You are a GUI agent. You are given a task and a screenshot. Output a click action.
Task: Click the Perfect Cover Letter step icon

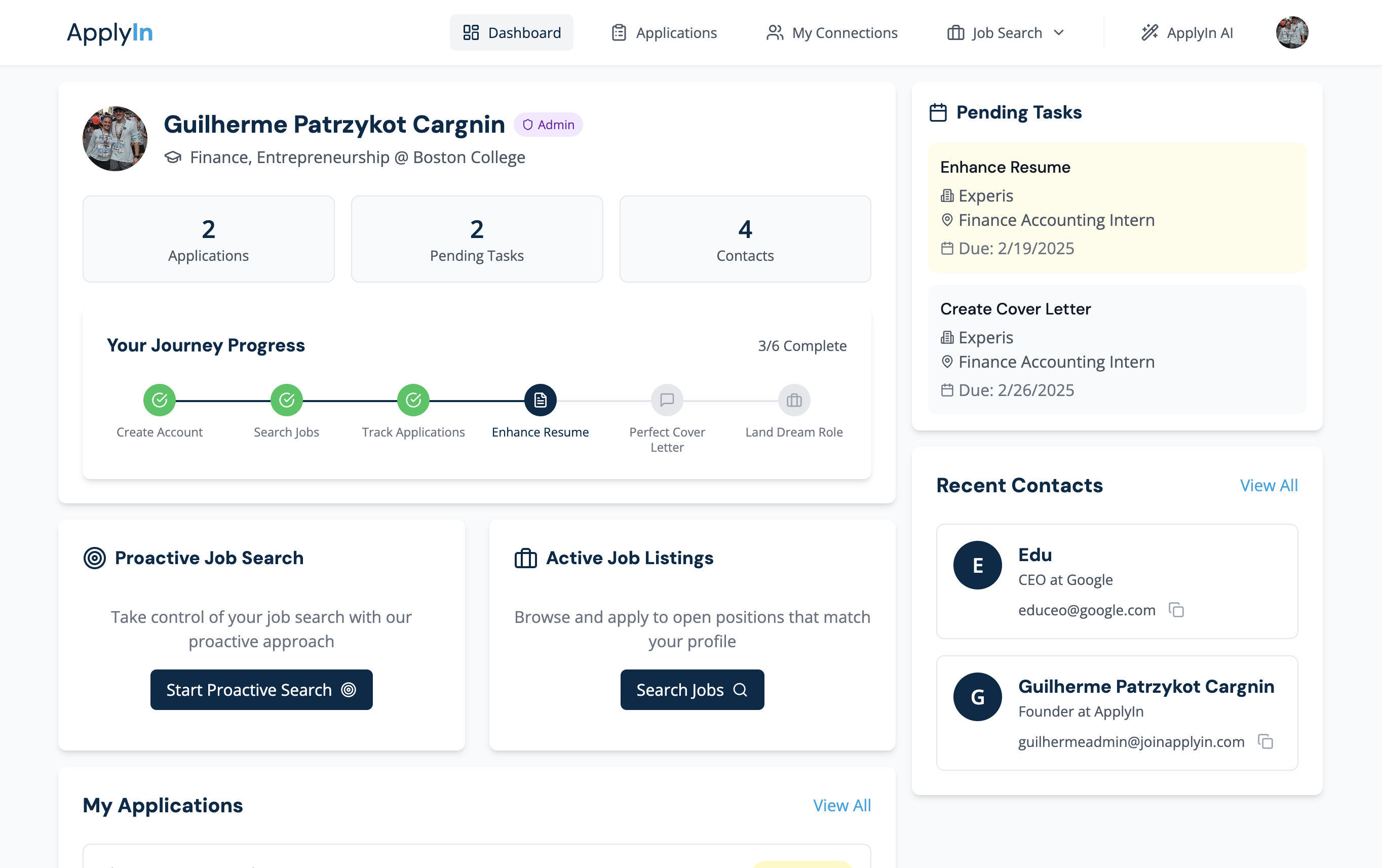[x=666, y=400]
